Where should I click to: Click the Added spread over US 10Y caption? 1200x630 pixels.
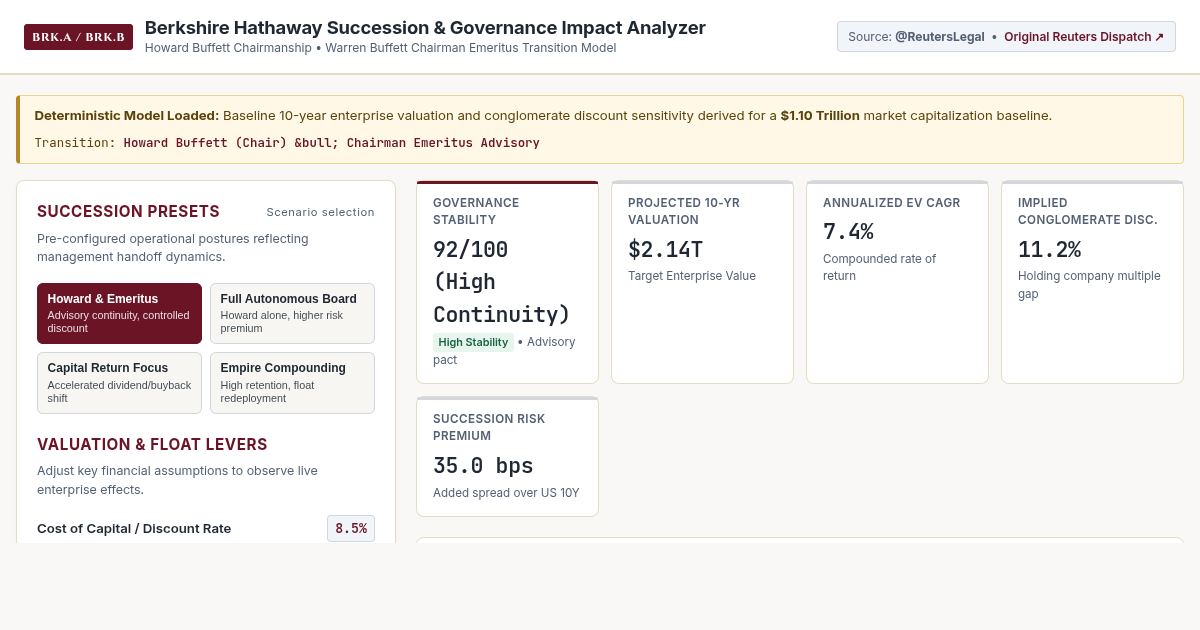click(506, 493)
